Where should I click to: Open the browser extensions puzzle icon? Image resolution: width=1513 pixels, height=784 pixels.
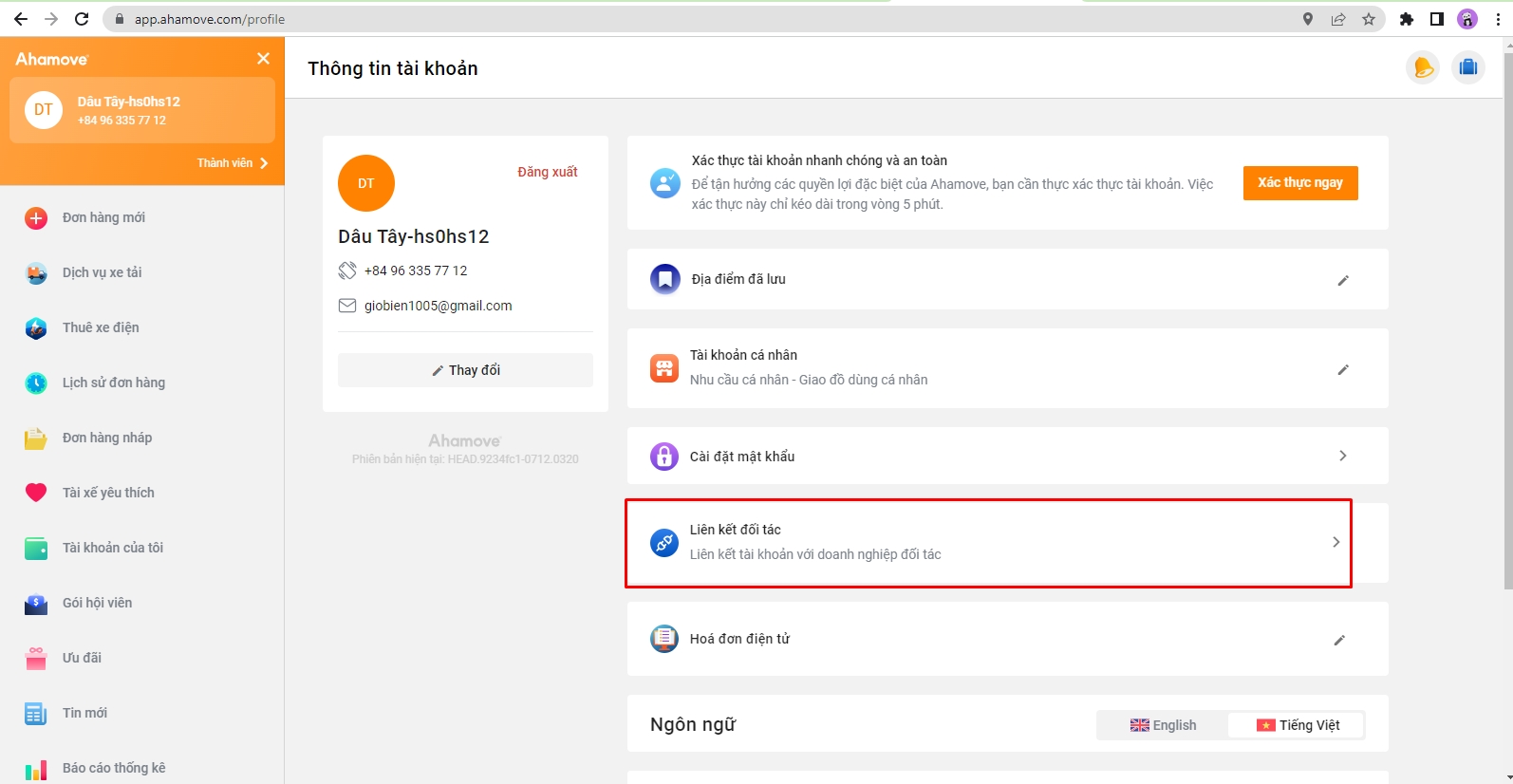1406,19
